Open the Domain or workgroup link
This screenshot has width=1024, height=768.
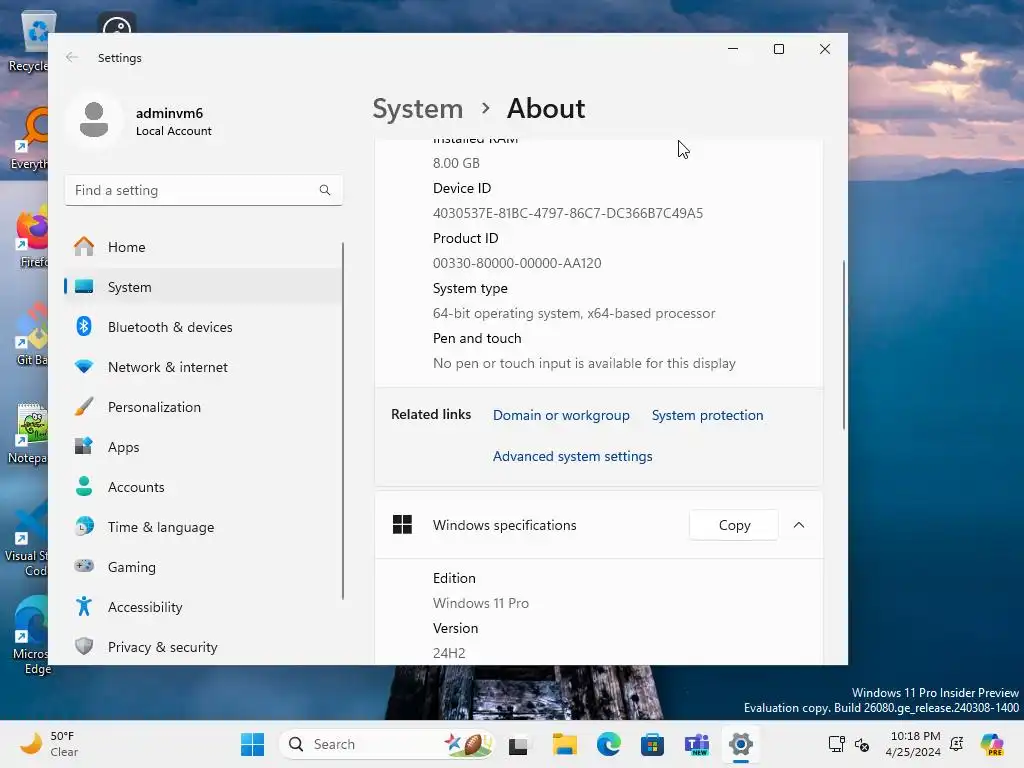(561, 415)
